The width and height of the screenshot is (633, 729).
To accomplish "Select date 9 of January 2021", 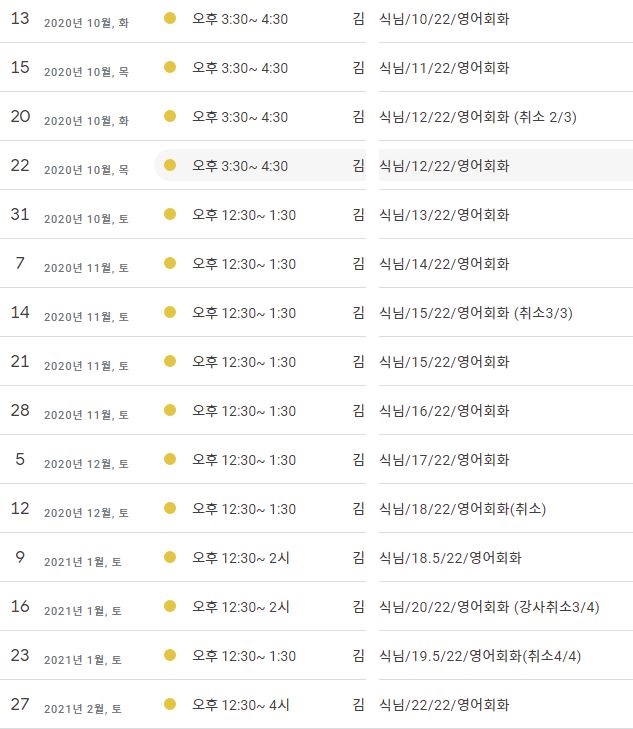I will (x=20, y=557).
